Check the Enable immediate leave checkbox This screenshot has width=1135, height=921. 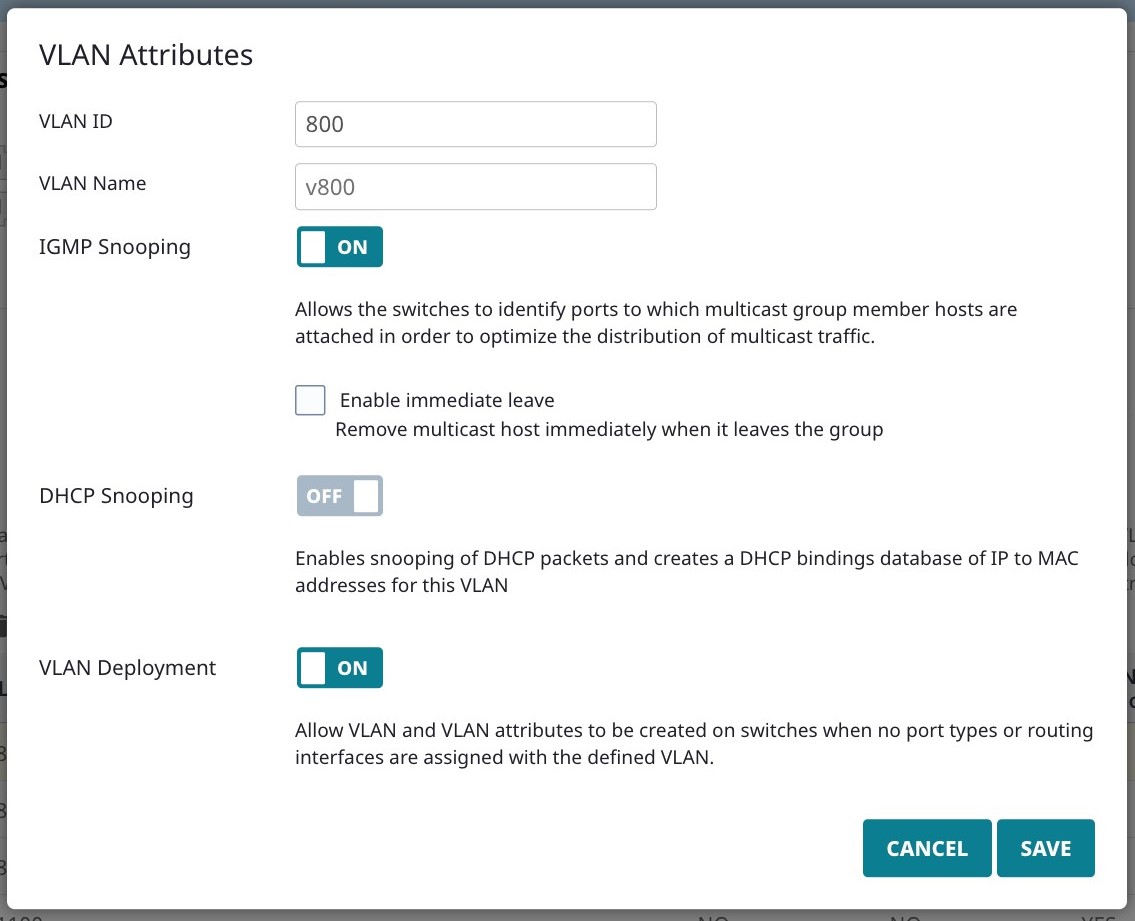(310, 399)
